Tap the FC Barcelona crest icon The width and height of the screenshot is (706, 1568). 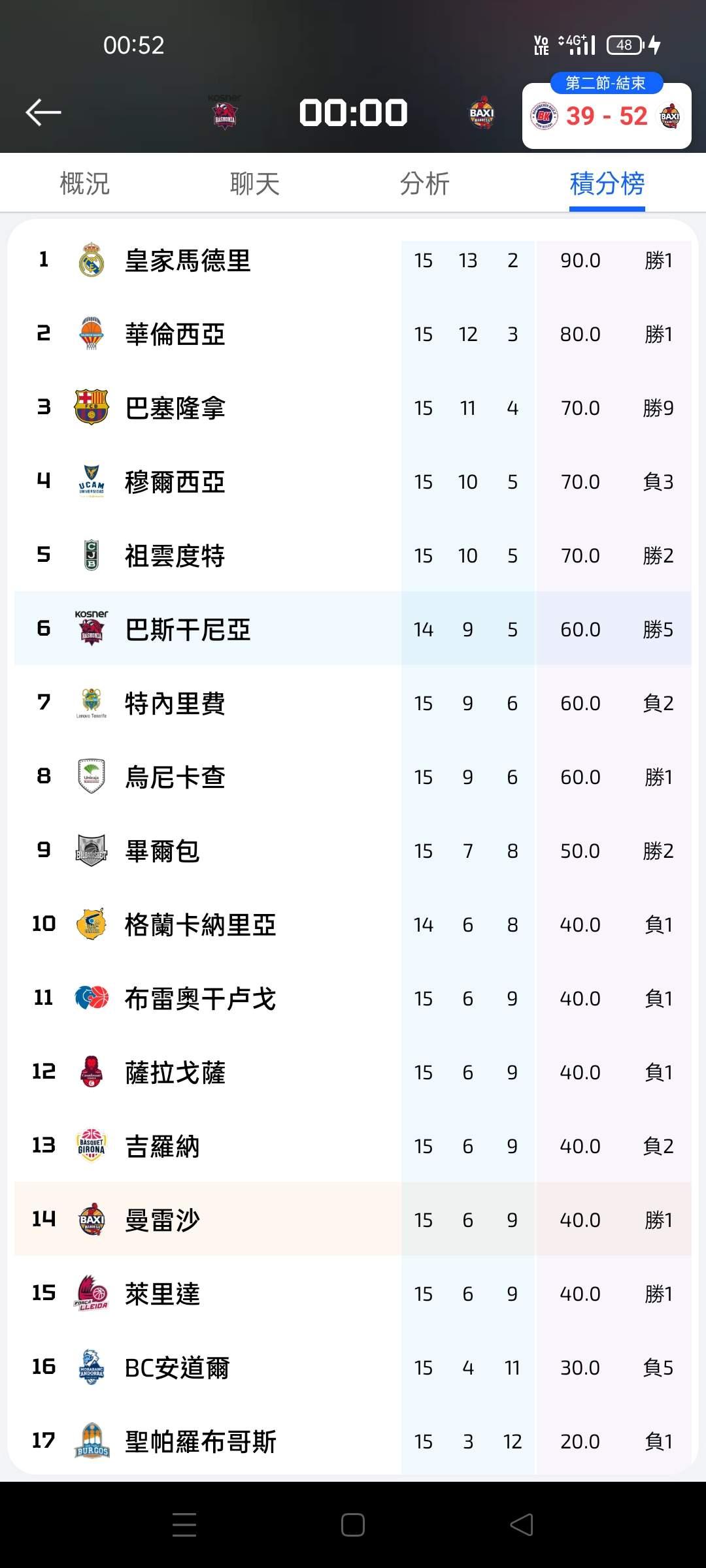(92, 408)
